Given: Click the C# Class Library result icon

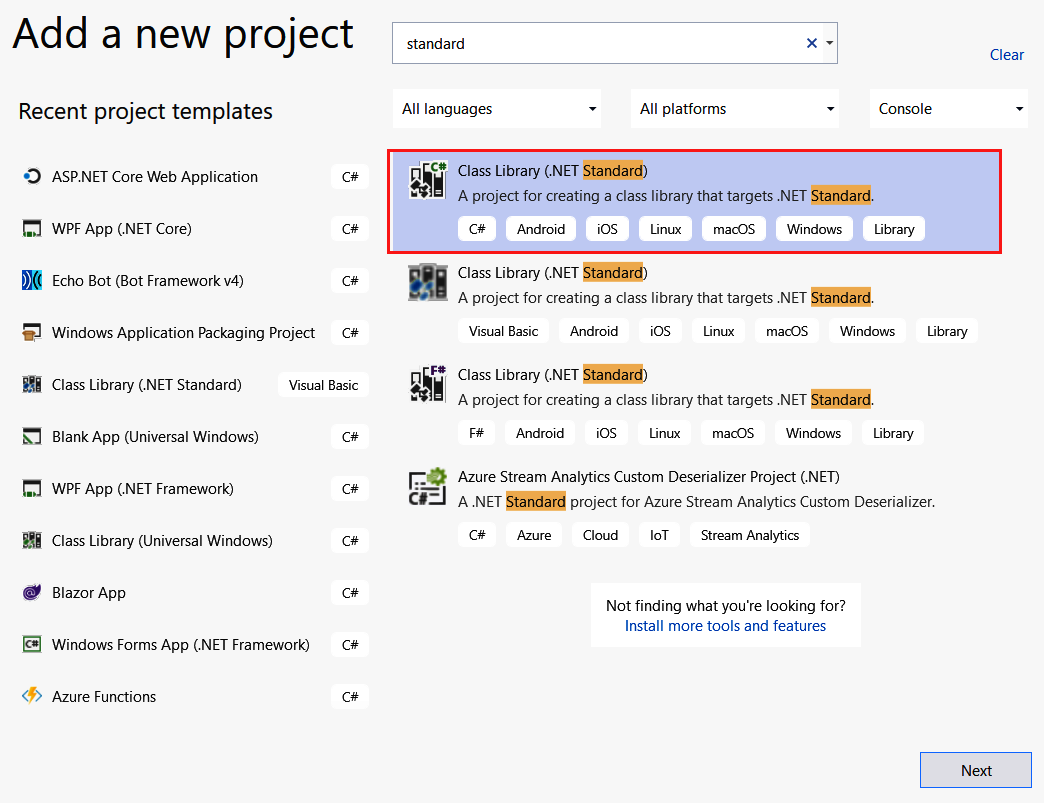Looking at the screenshot, I should pos(427,180).
